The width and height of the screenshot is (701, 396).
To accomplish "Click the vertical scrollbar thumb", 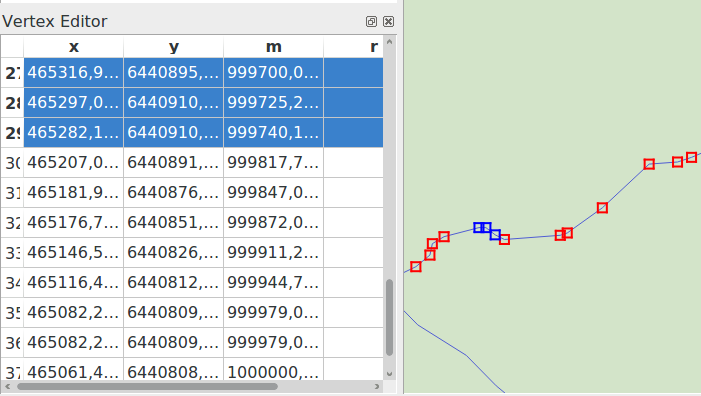I will click(x=389, y=317).
